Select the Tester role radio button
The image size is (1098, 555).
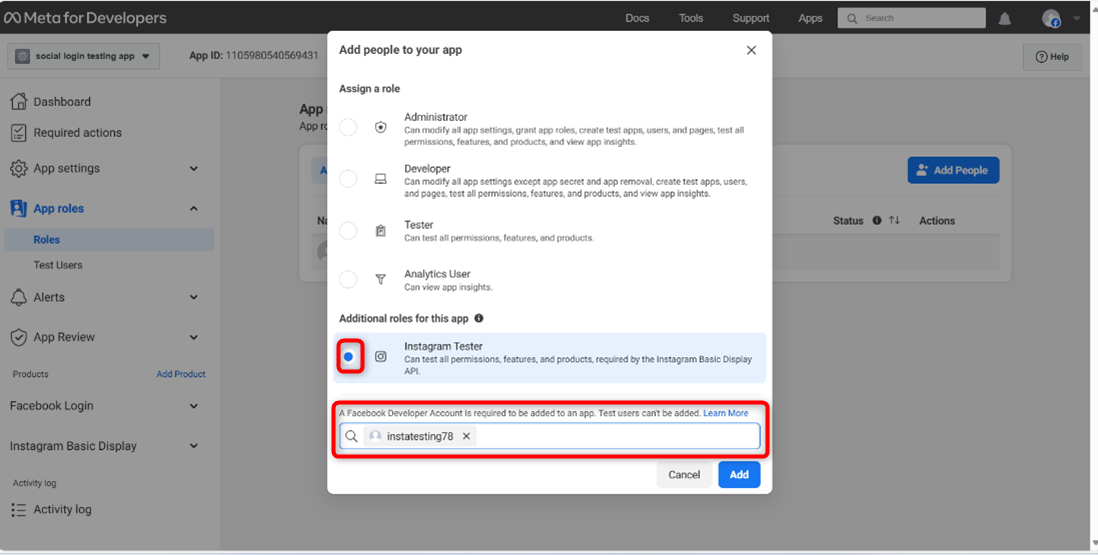pyautogui.click(x=348, y=231)
